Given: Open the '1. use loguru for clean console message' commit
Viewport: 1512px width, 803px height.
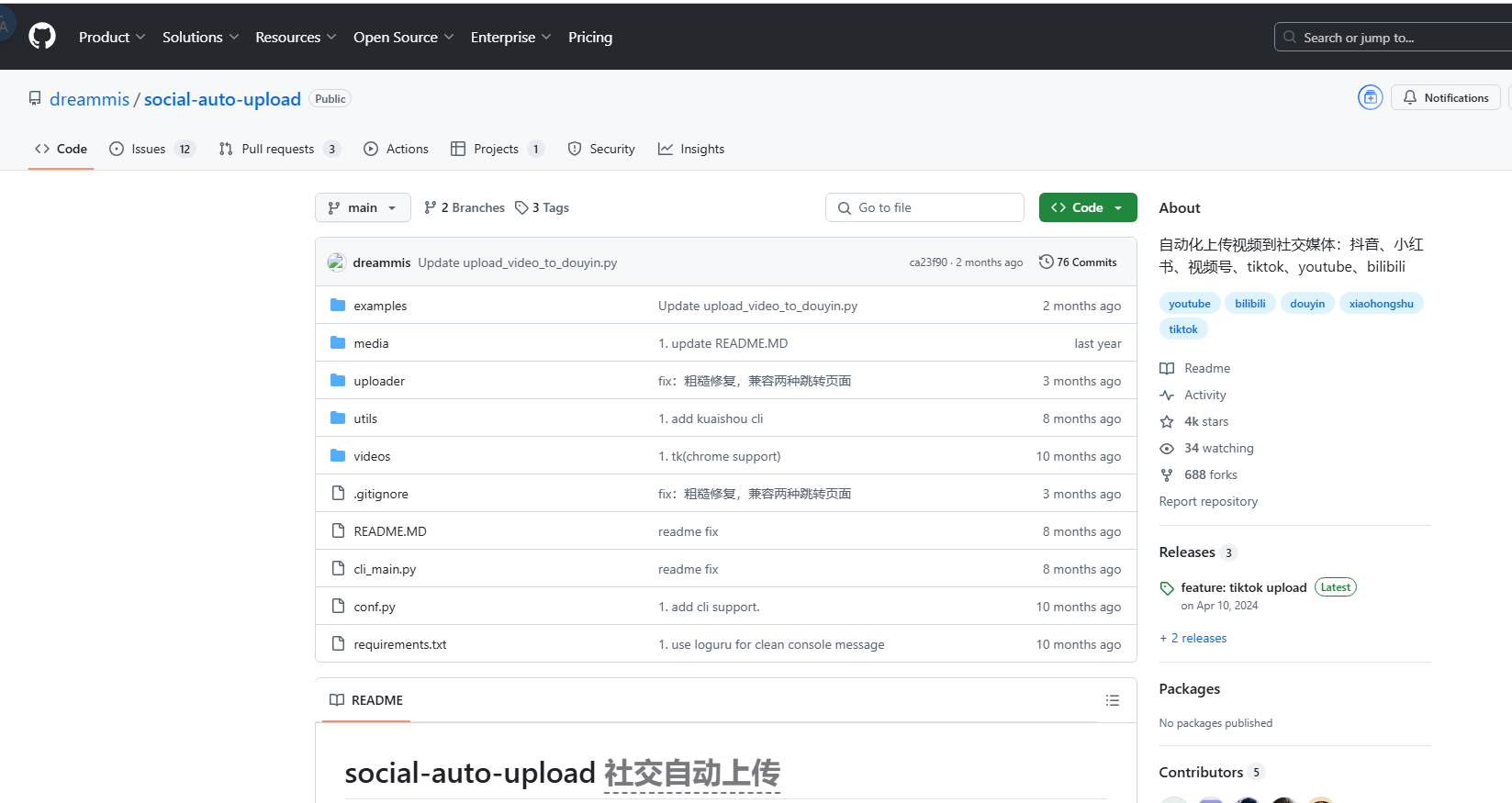Looking at the screenshot, I should point(771,644).
